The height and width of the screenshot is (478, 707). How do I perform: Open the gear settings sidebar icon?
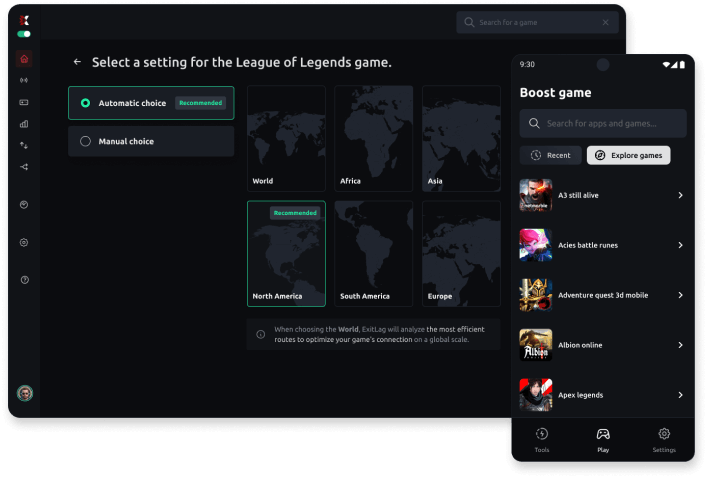[24, 243]
